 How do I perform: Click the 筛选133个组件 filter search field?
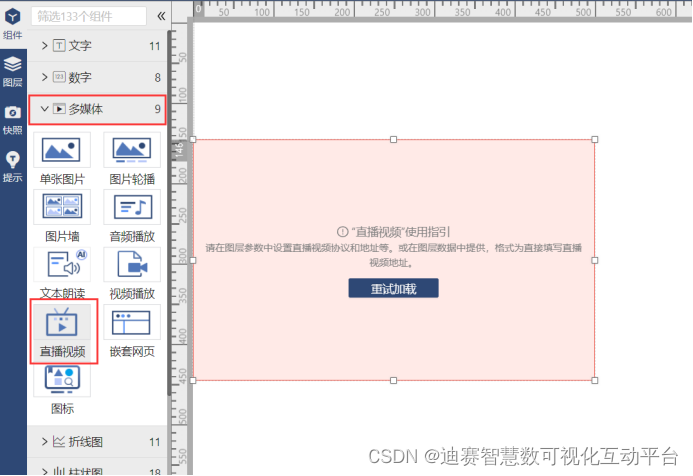pyautogui.click(x=88, y=16)
